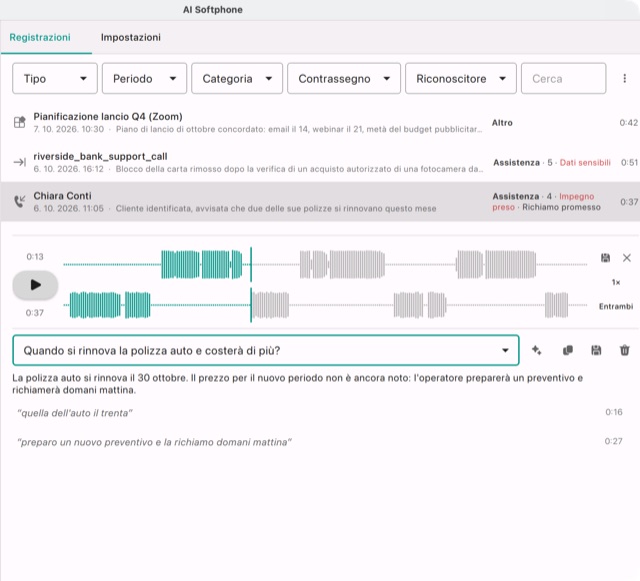
Task: Click the 0:42 duration of the Zoom recording
Action: pos(629,122)
